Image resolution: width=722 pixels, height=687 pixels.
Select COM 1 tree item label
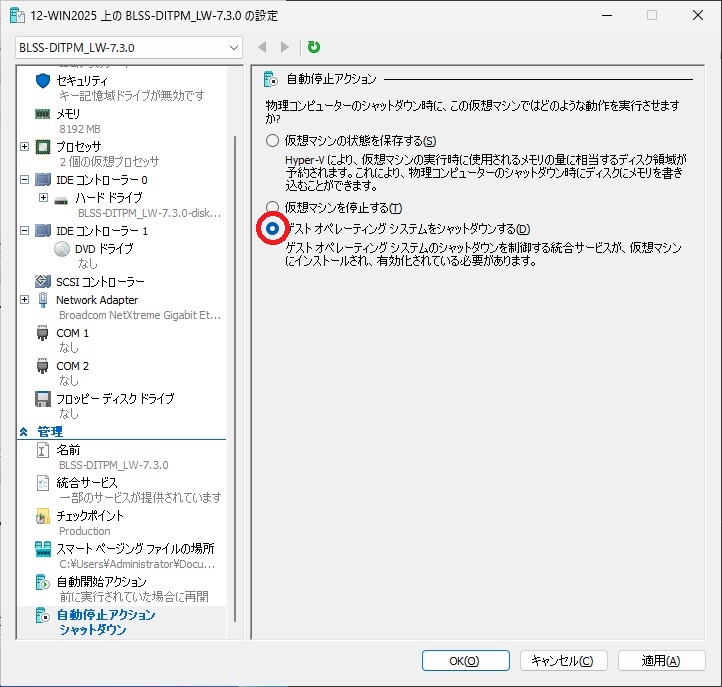72,333
